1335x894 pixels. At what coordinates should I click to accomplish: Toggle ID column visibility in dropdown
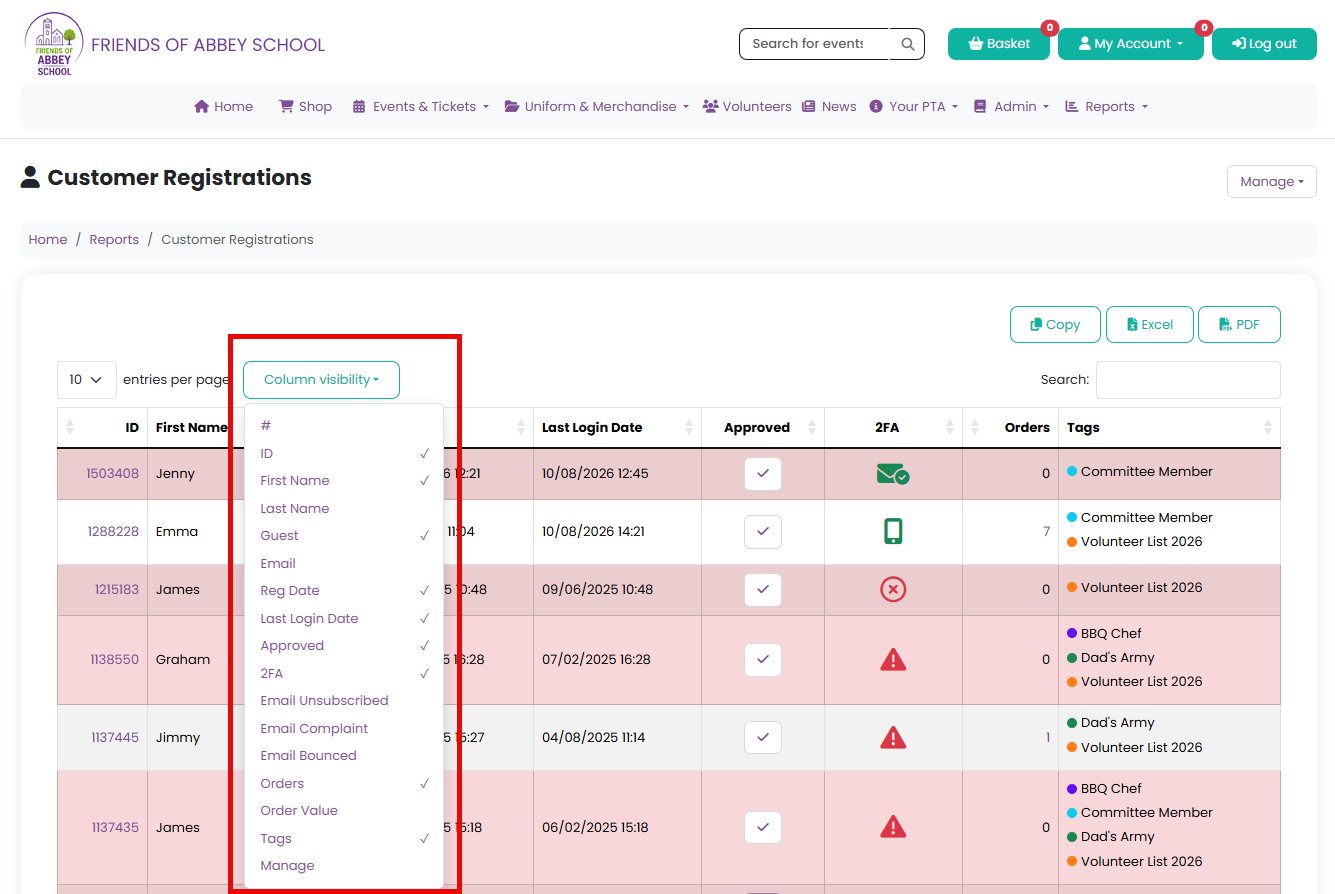coord(344,454)
